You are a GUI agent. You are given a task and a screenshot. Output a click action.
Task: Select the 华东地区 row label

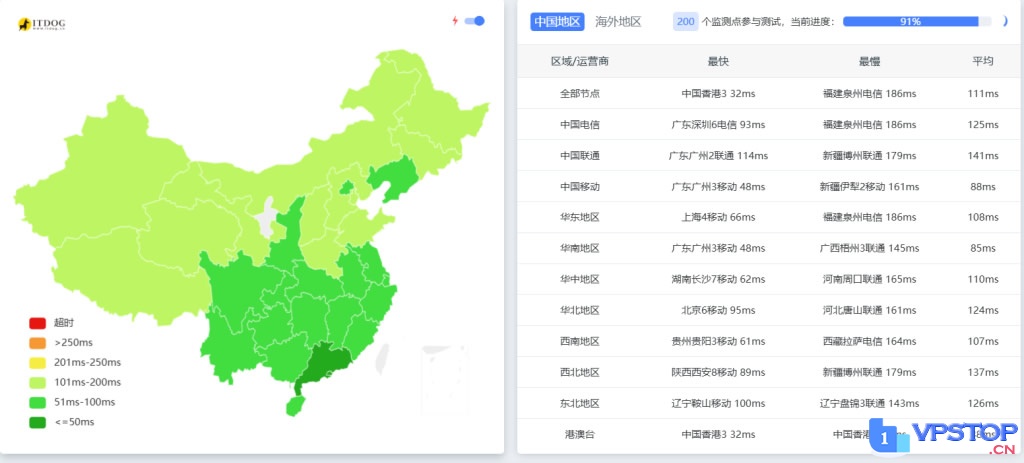580,217
